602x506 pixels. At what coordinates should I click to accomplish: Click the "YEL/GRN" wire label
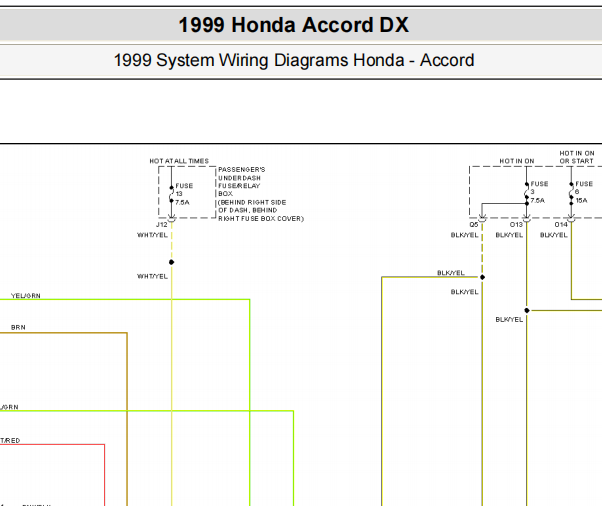[x=26, y=296]
